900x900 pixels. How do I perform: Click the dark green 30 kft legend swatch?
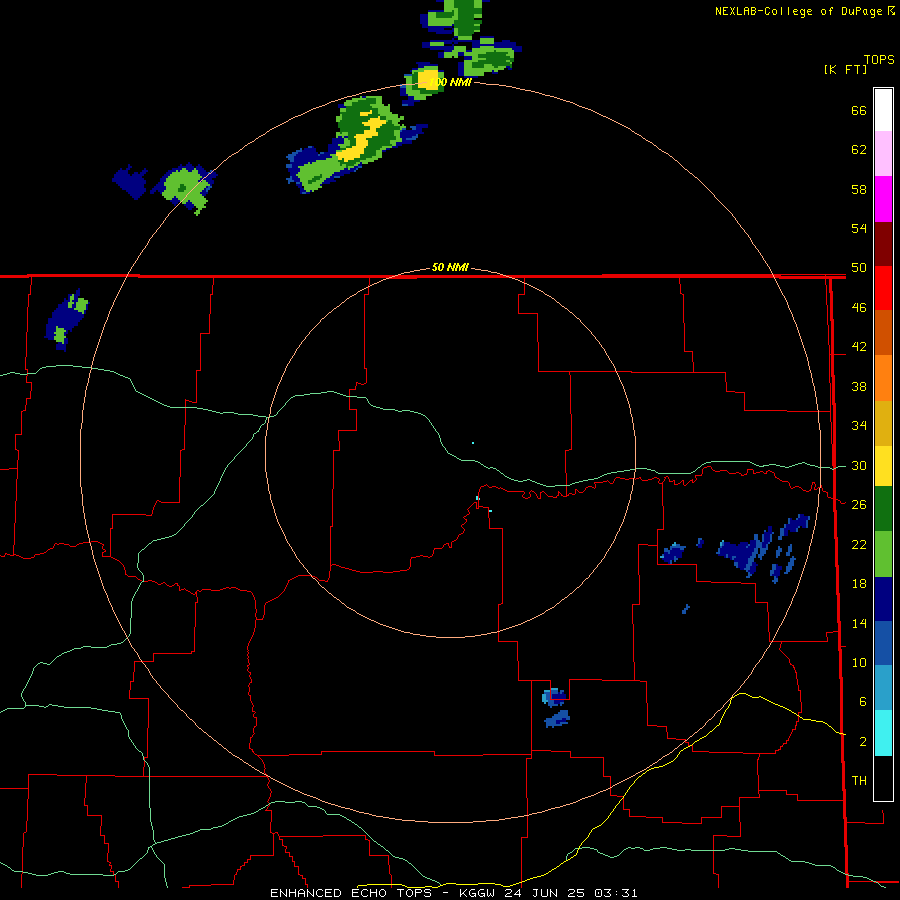pyautogui.click(x=883, y=509)
